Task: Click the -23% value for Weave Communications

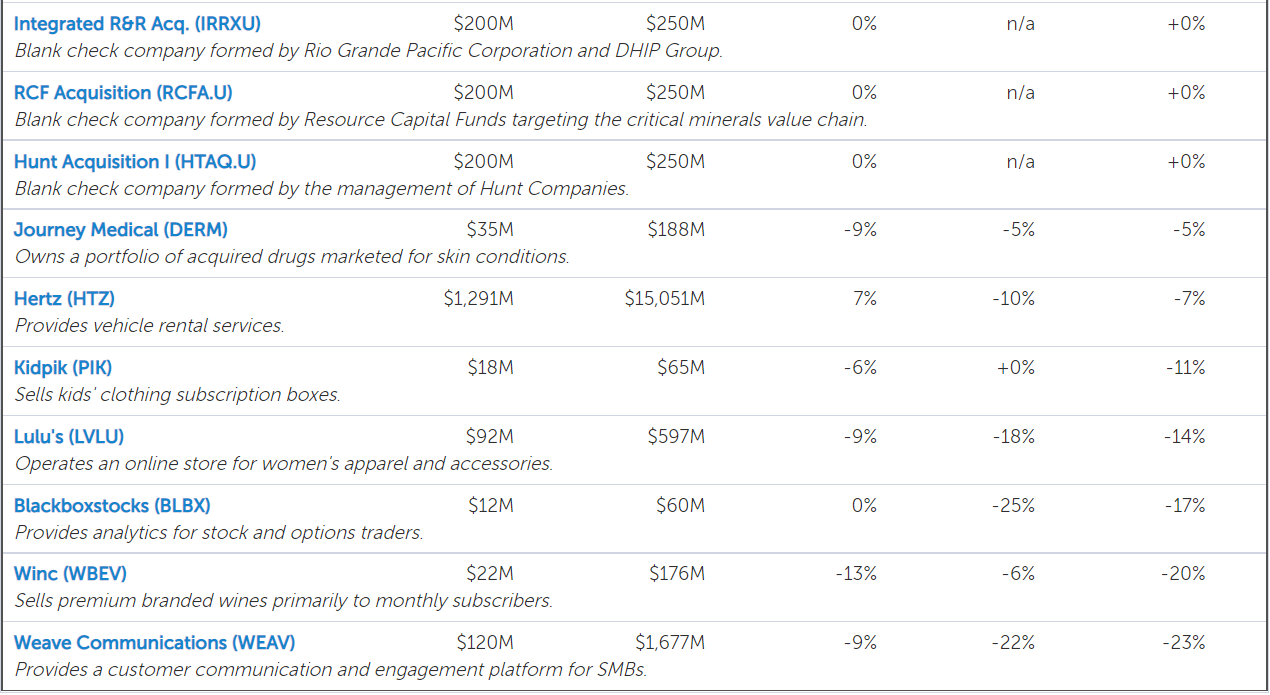Action: tap(1185, 643)
